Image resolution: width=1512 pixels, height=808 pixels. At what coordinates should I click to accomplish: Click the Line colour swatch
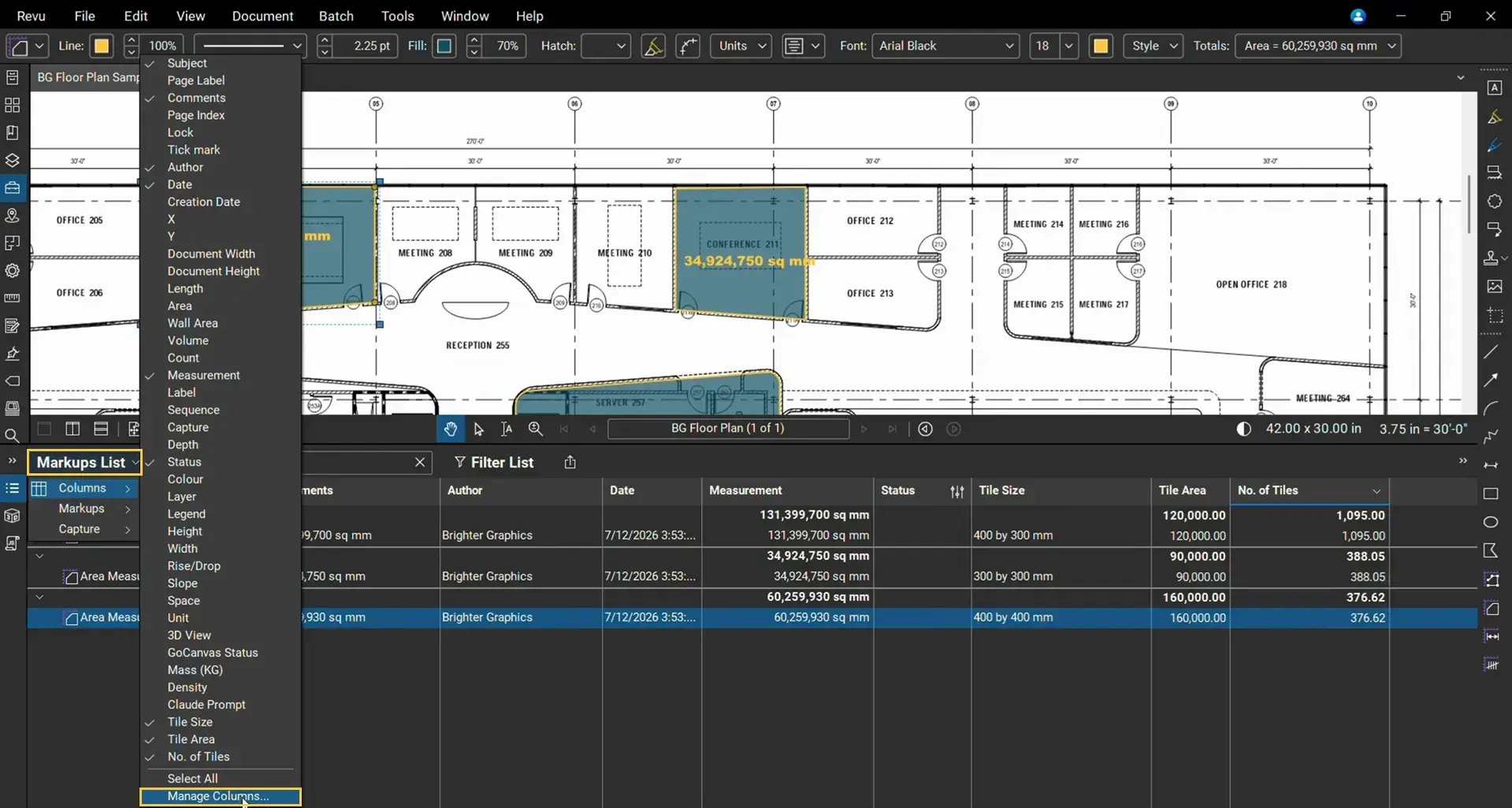click(102, 46)
